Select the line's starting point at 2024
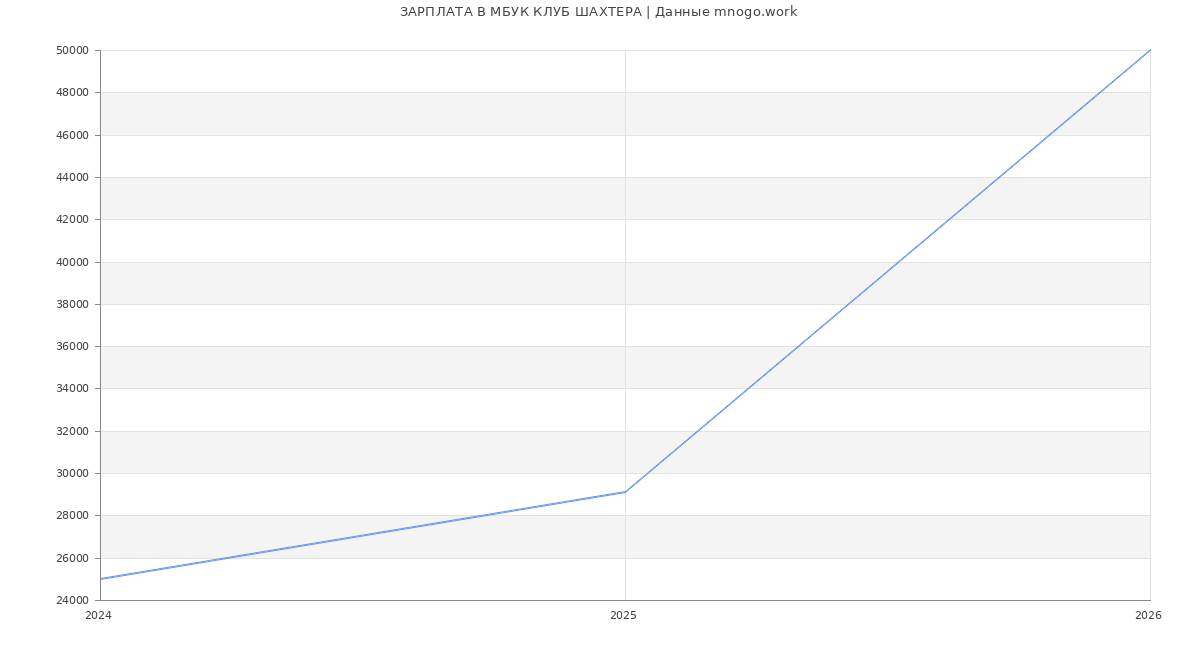This screenshot has width=1200, height=650. (101, 579)
